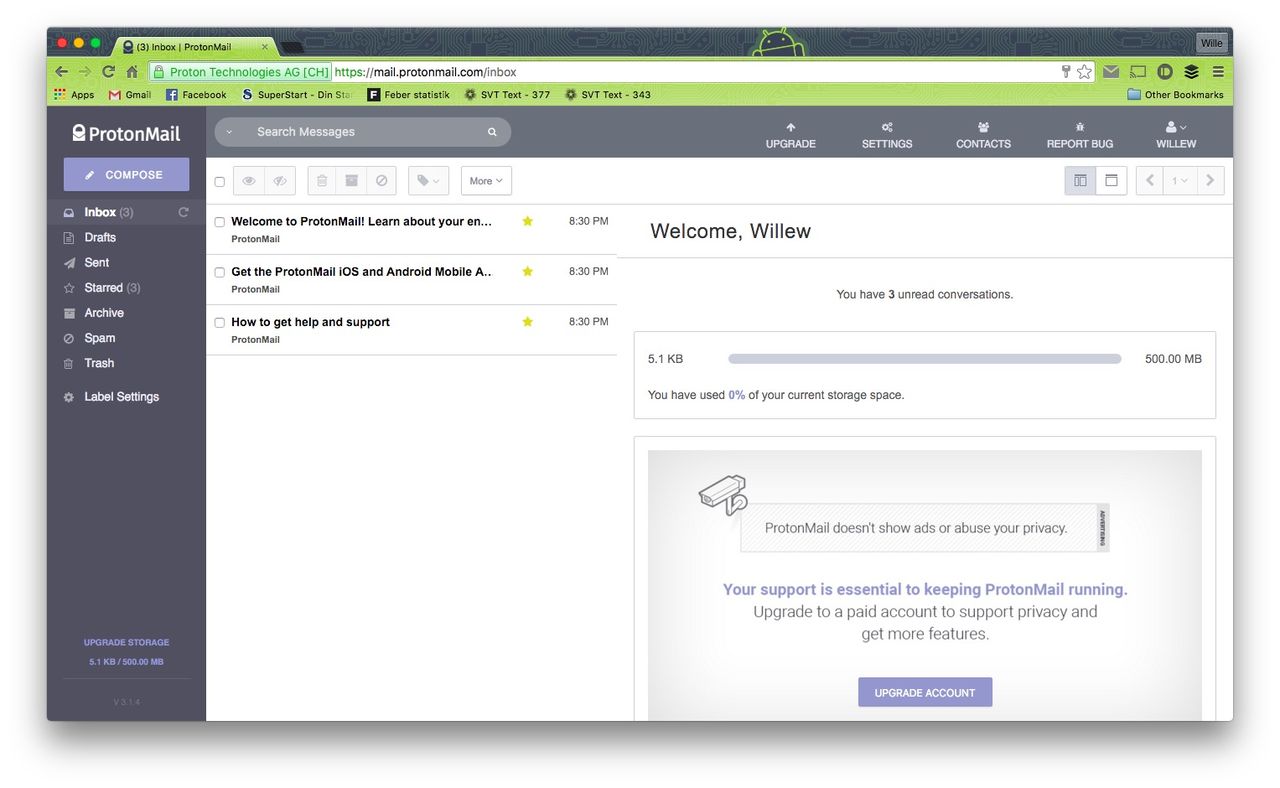Viewport: 1280px width, 788px height.
Task: Go to previous page arrow
Action: pos(1150,181)
